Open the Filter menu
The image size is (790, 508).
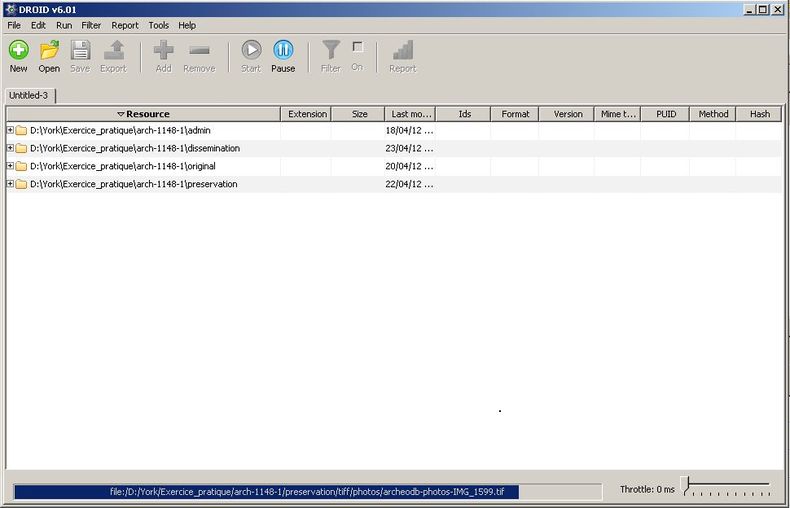[91, 25]
